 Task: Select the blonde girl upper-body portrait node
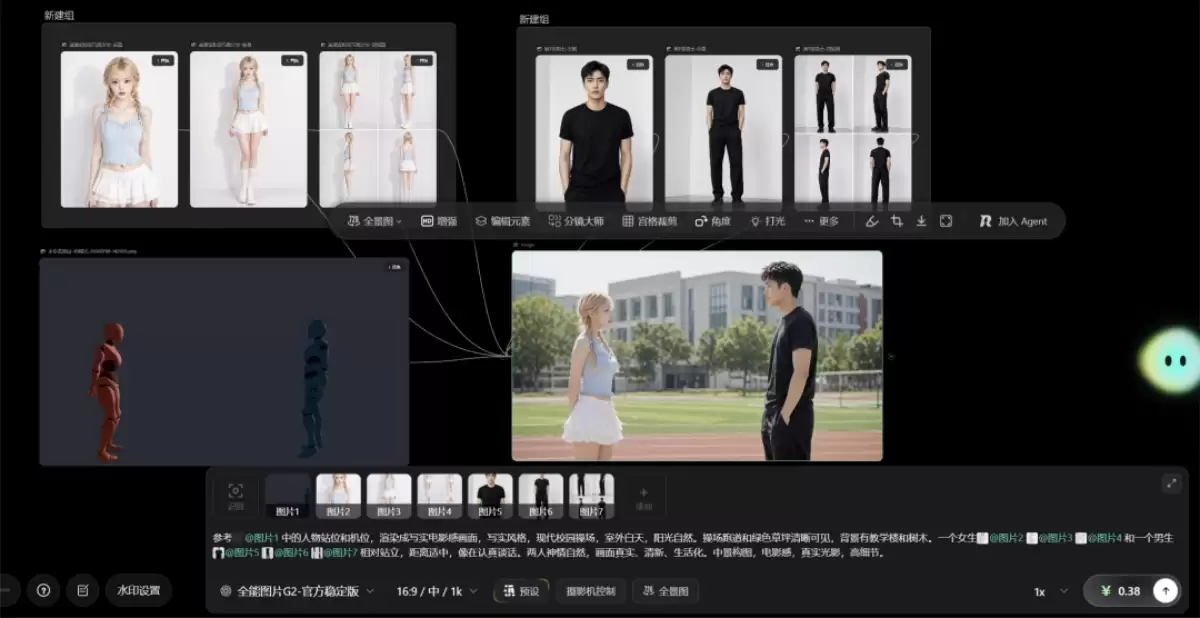point(119,129)
